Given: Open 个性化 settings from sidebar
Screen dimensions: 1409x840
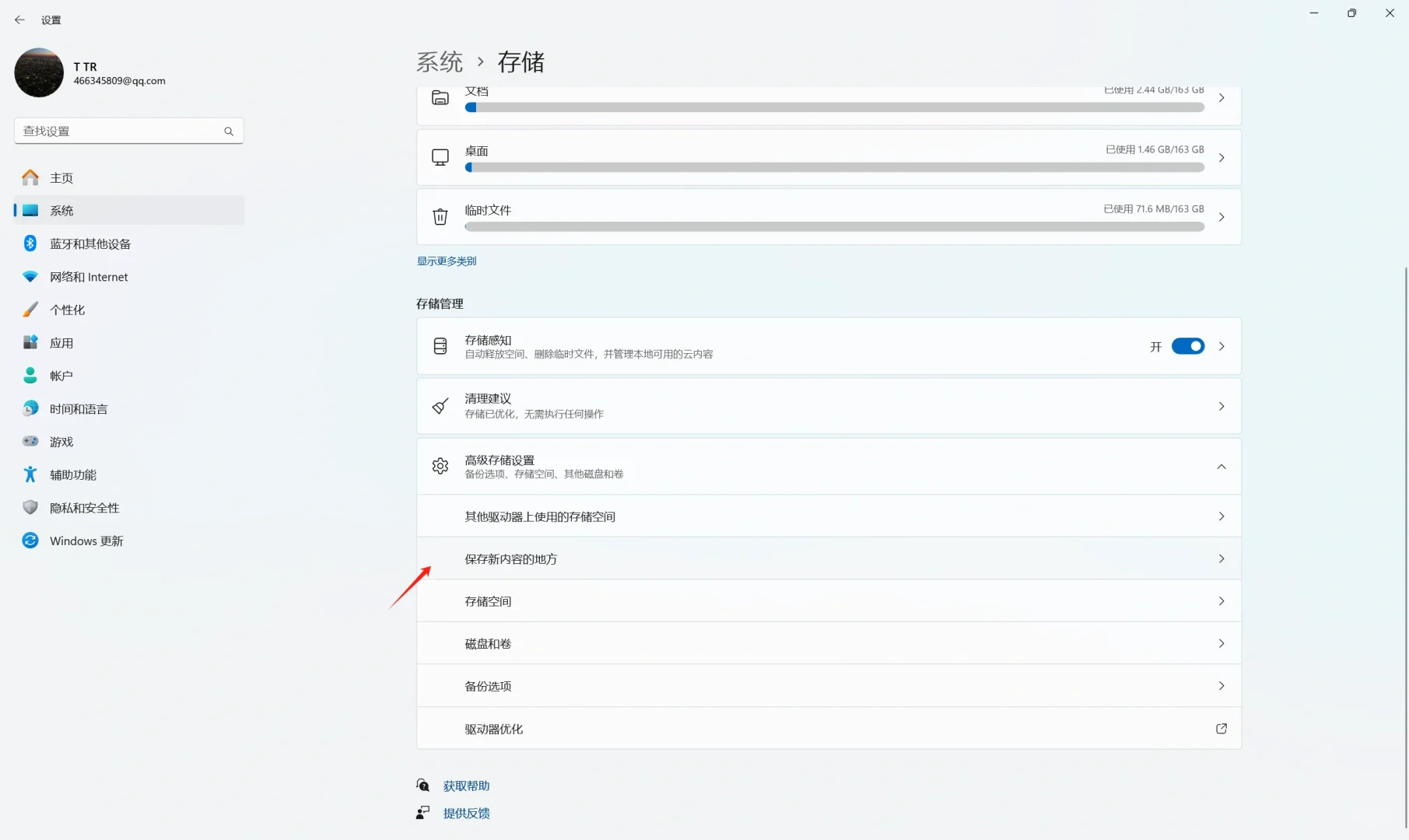Looking at the screenshot, I should pos(30,309).
